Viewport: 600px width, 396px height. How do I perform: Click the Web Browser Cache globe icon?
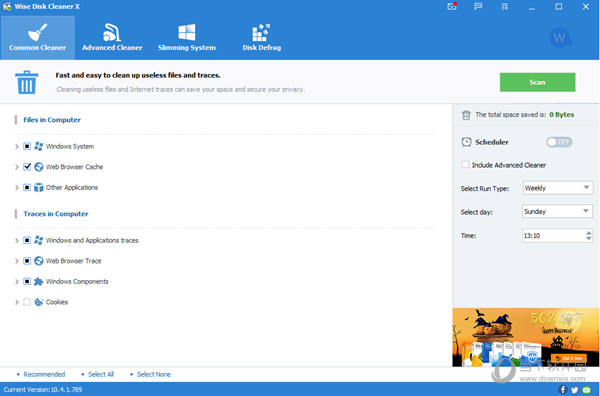click(39, 167)
